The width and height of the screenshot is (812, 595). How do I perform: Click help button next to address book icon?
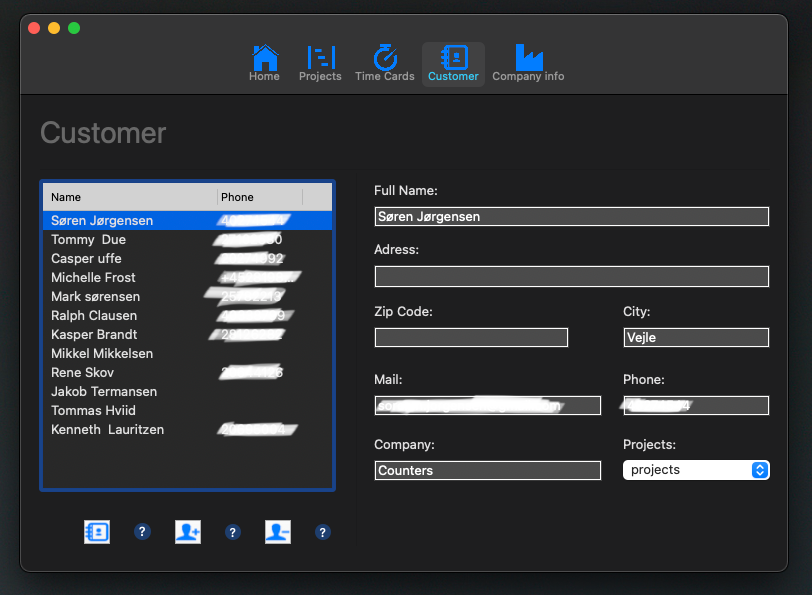[x=142, y=532]
